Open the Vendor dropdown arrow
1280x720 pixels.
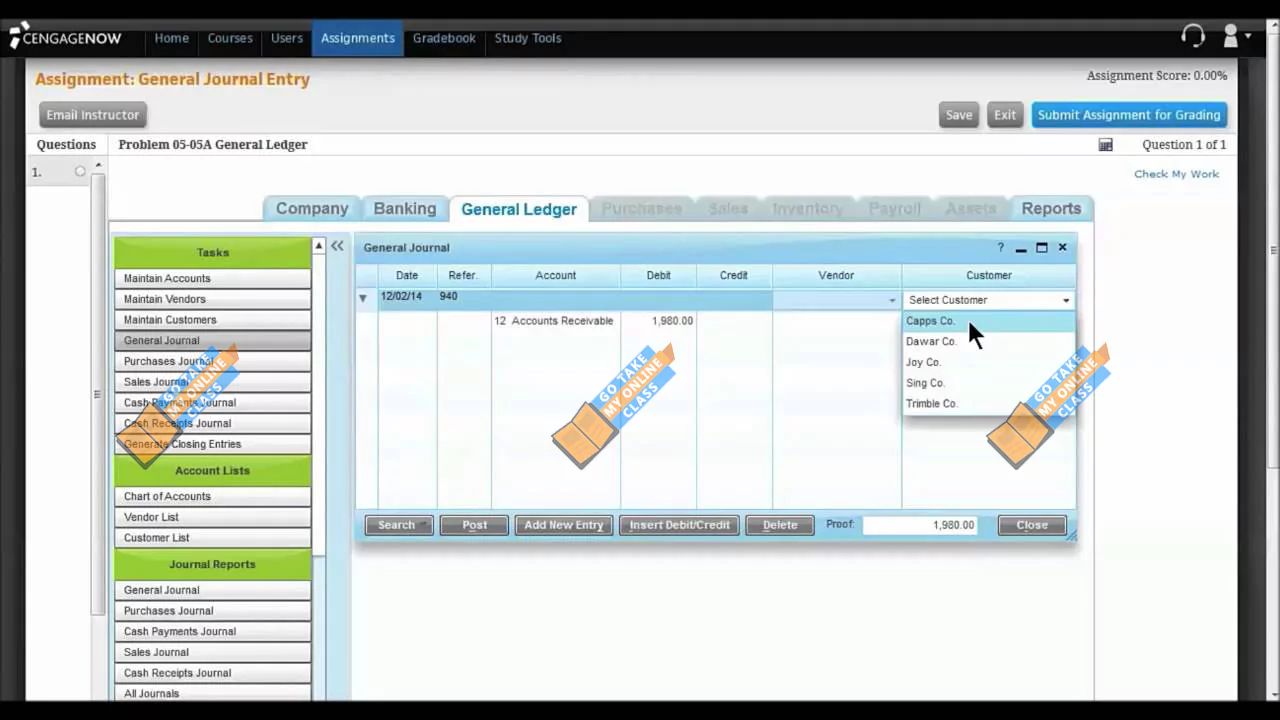click(892, 300)
